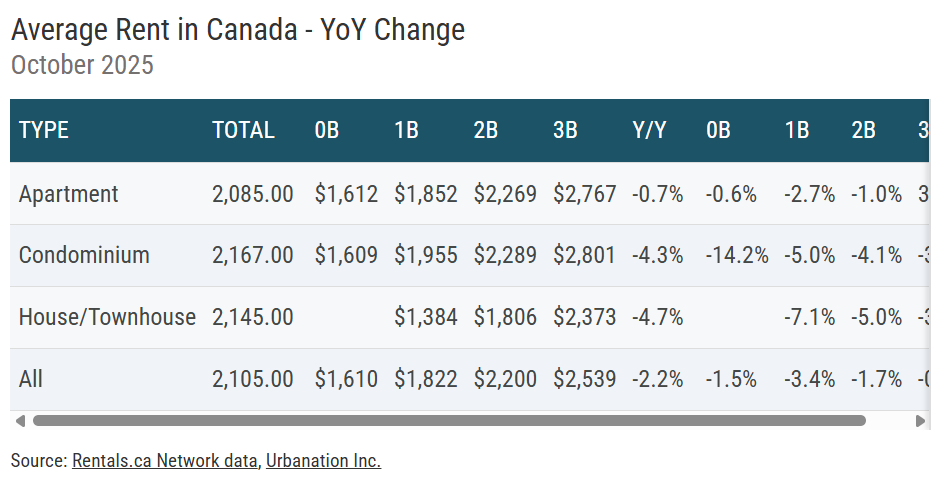Click the scrollbar right arrow

pyautogui.click(x=921, y=421)
